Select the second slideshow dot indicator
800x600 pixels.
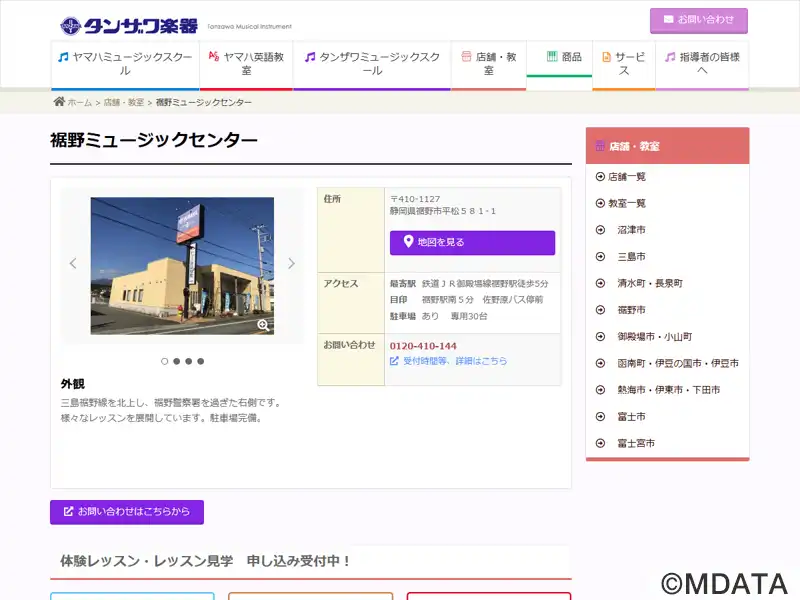177,361
